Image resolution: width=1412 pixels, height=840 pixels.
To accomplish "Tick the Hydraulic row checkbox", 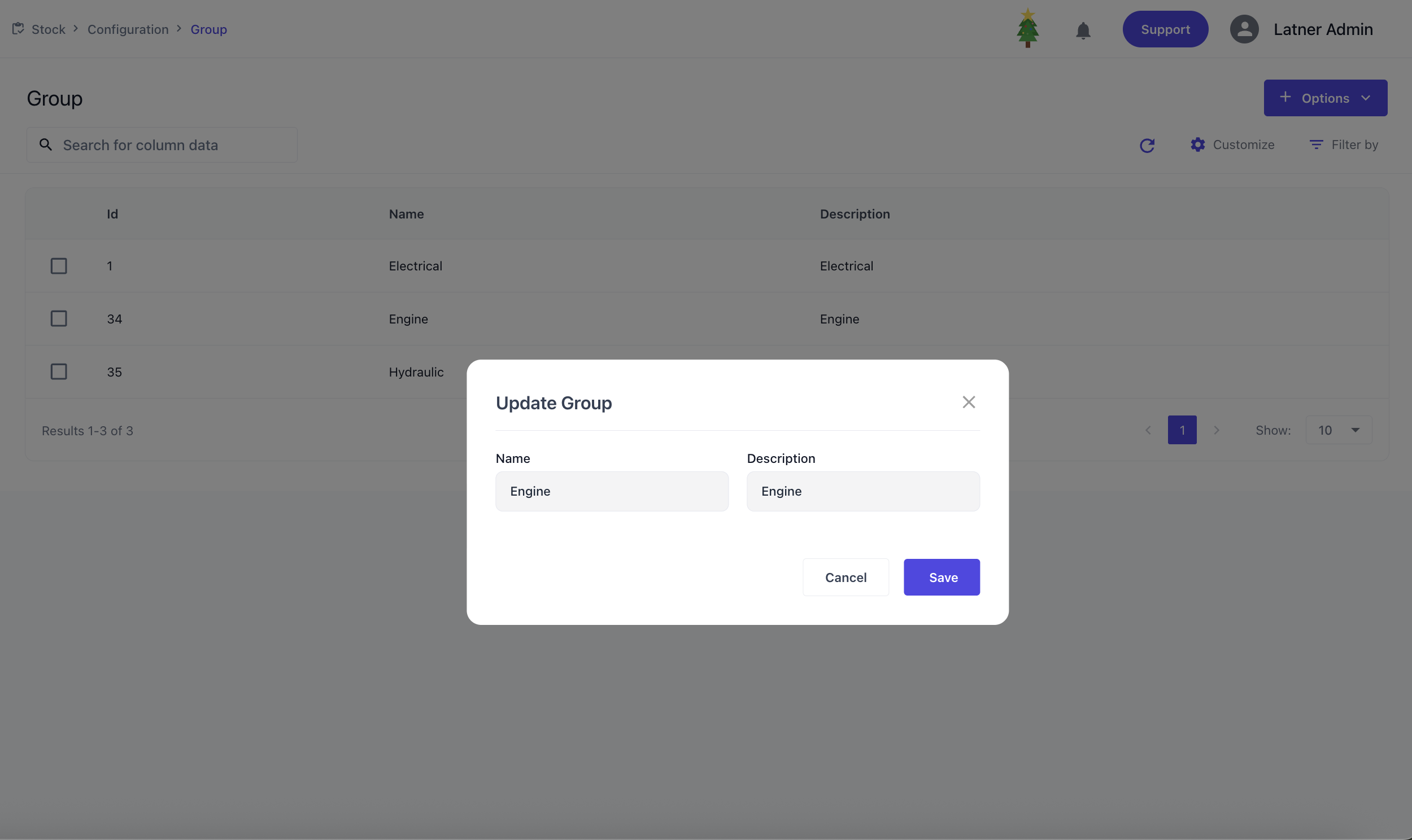I will point(59,372).
